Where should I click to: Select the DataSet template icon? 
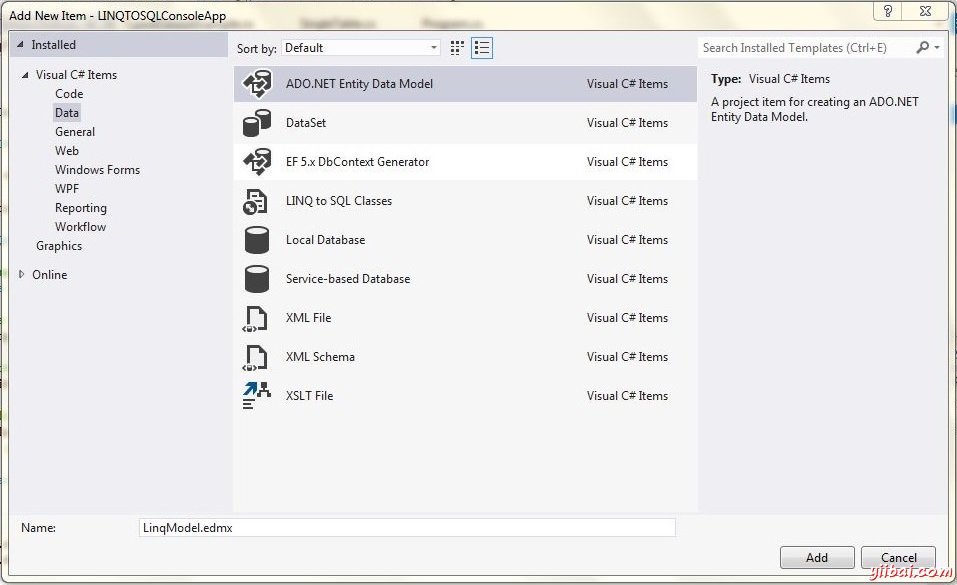pos(257,123)
